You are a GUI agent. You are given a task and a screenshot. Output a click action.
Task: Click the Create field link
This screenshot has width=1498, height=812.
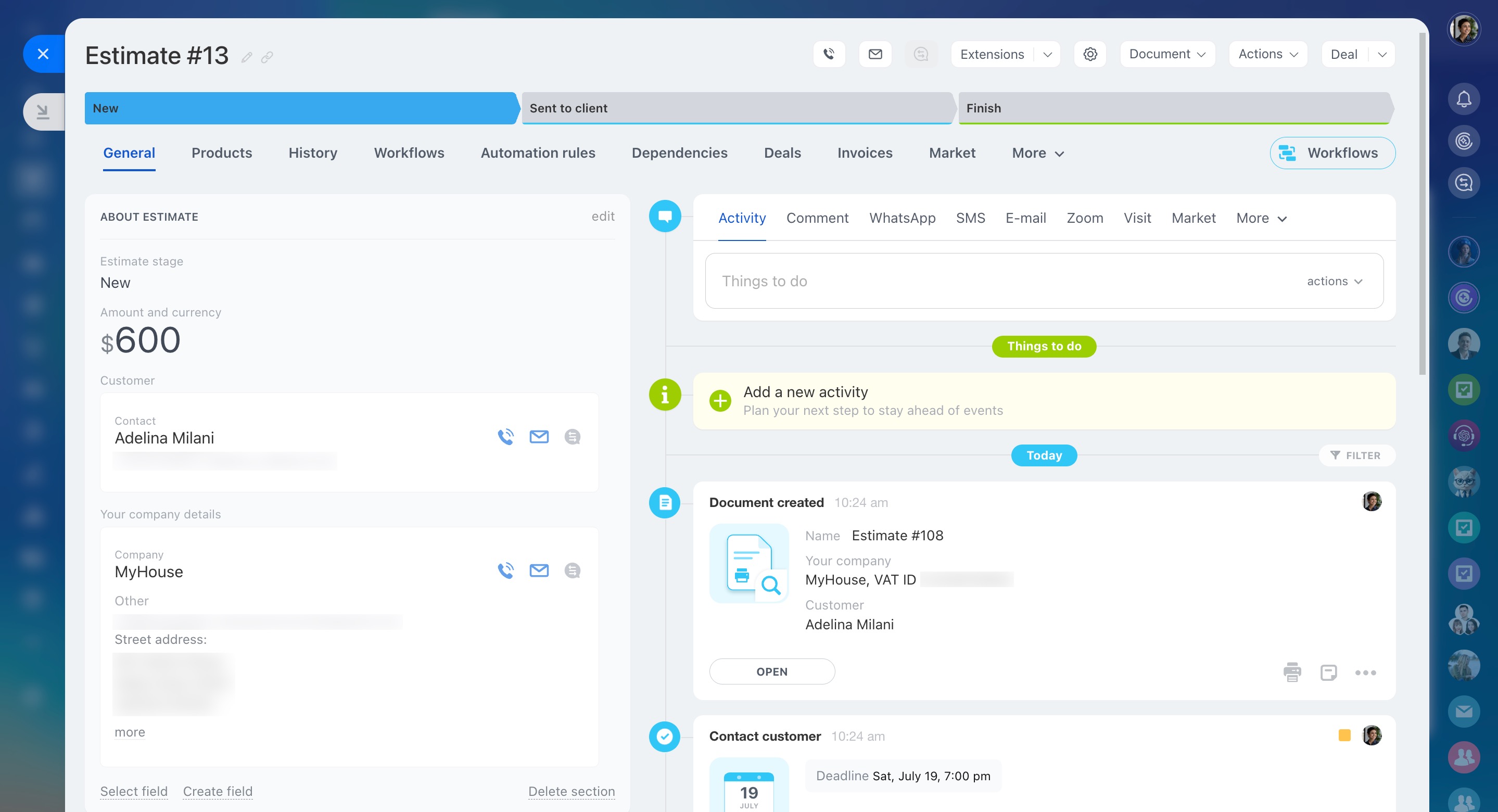[x=218, y=791]
